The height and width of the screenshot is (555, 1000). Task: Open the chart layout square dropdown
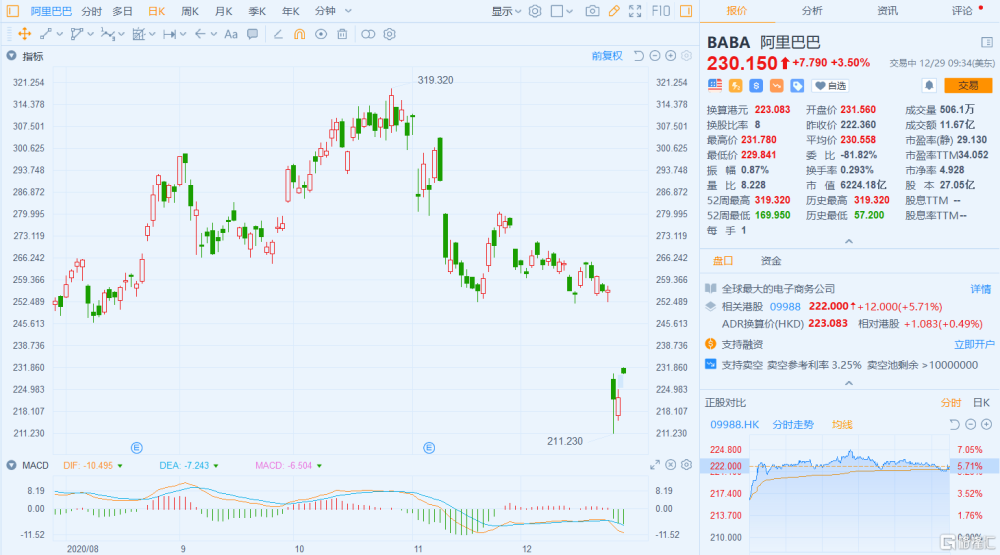[x=562, y=11]
